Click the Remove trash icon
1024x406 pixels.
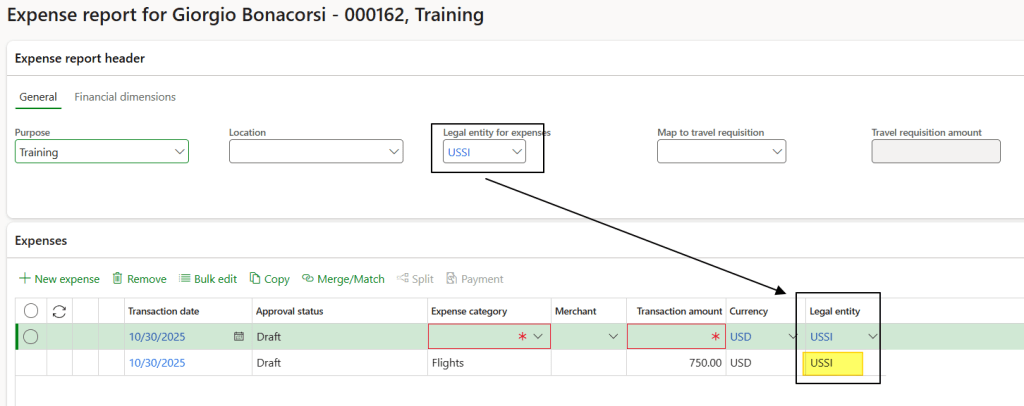click(x=117, y=279)
